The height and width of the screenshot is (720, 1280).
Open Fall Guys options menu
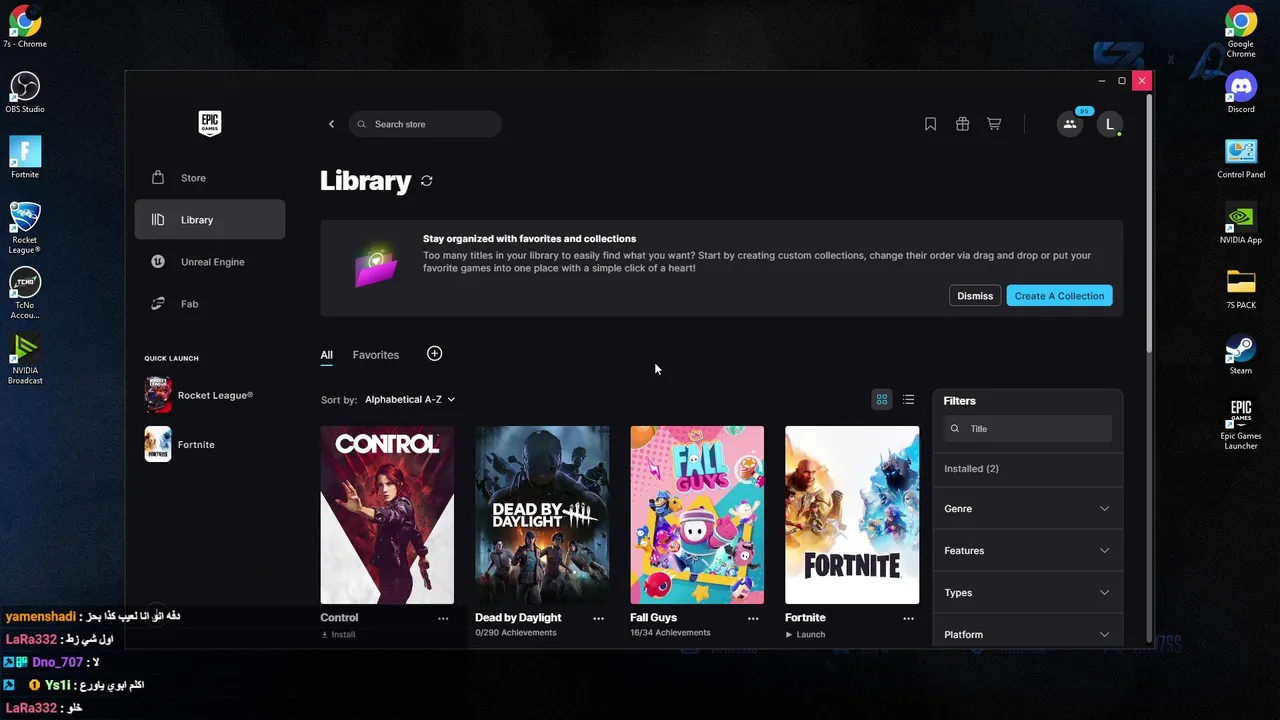pyautogui.click(x=753, y=618)
